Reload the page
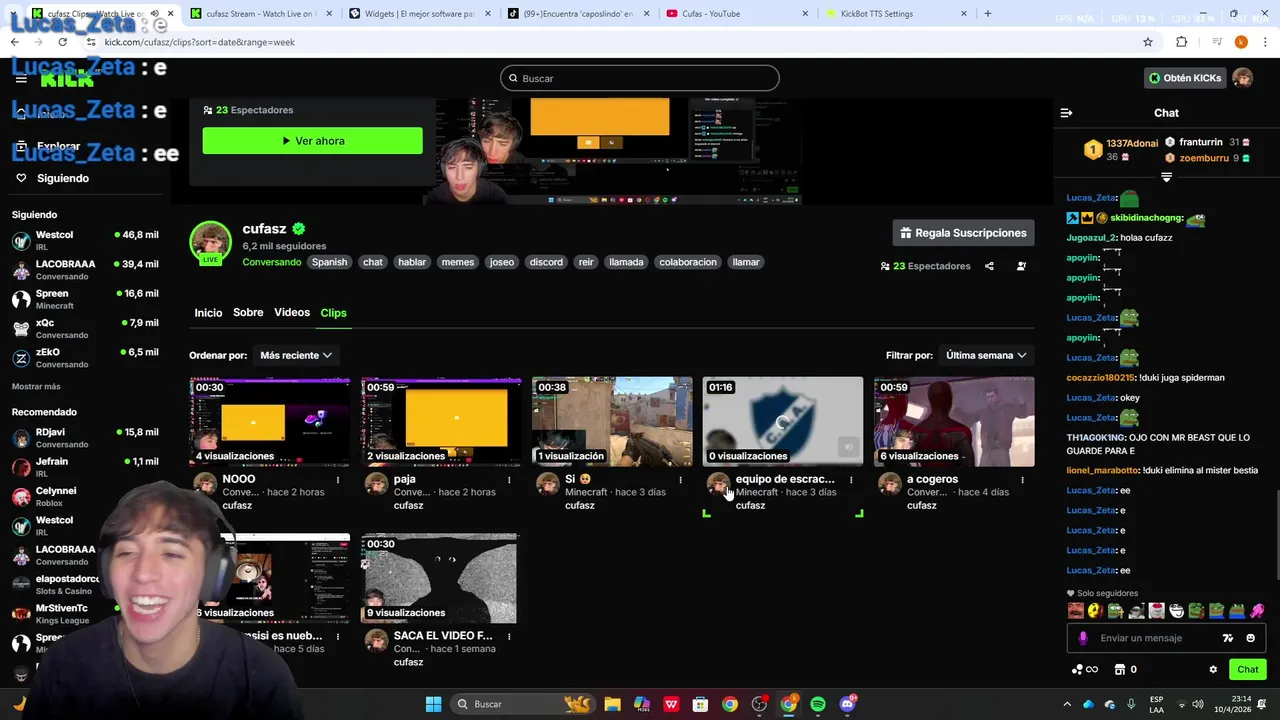The height and width of the screenshot is (720, 1280). [63, 42]
